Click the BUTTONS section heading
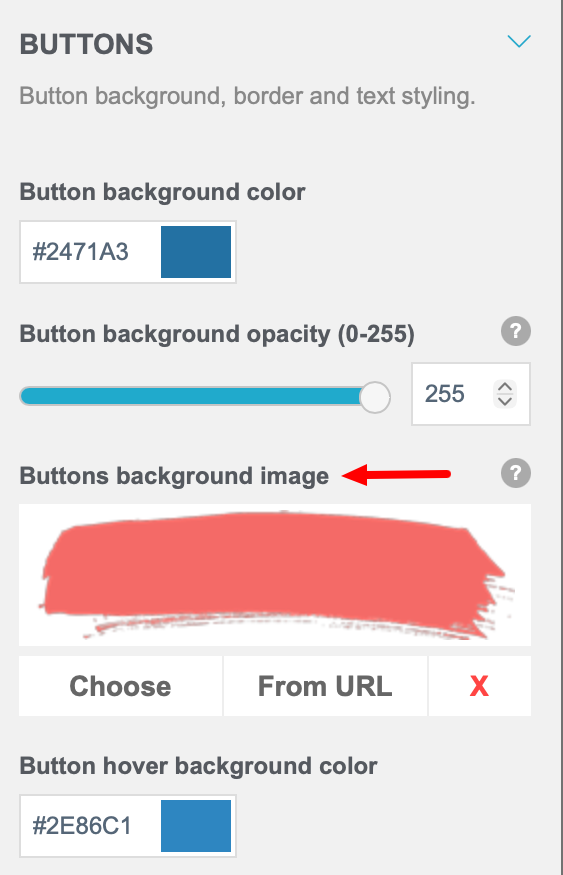Screen dimensions: 563x875 (x=86, y=45)
